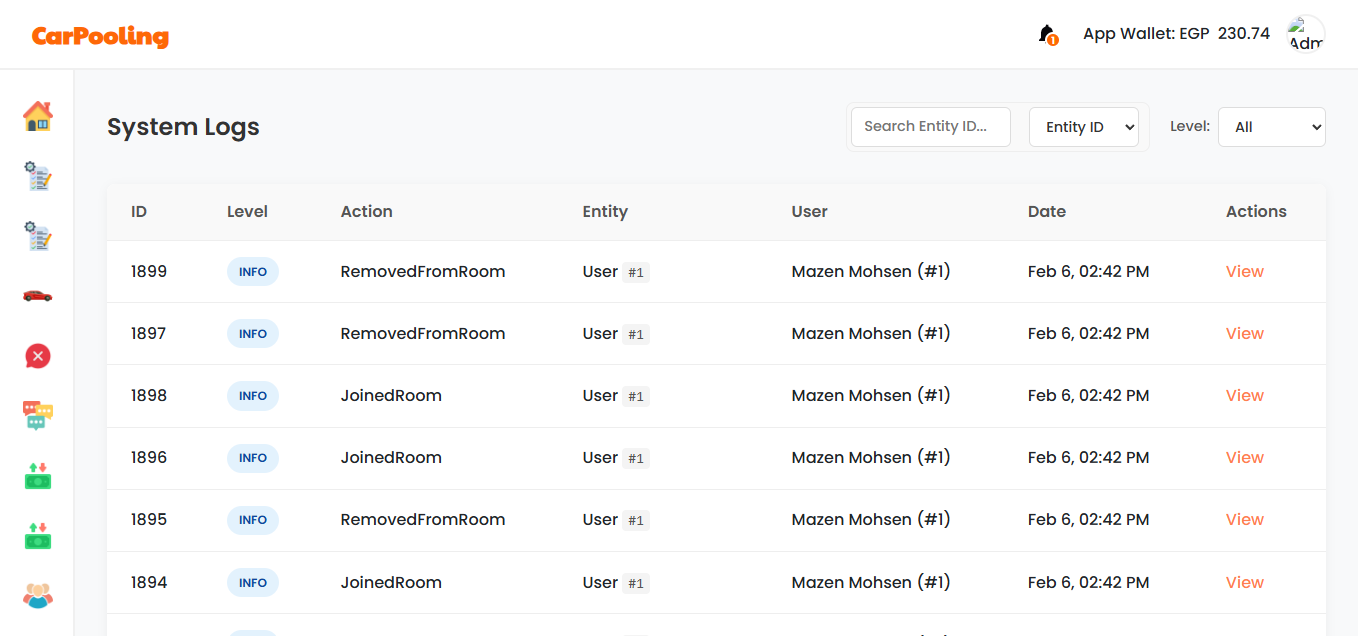The height and width of the screenshot is (636, 1358).
Task: Open View link for log 1894
Action: point(1244,583)
